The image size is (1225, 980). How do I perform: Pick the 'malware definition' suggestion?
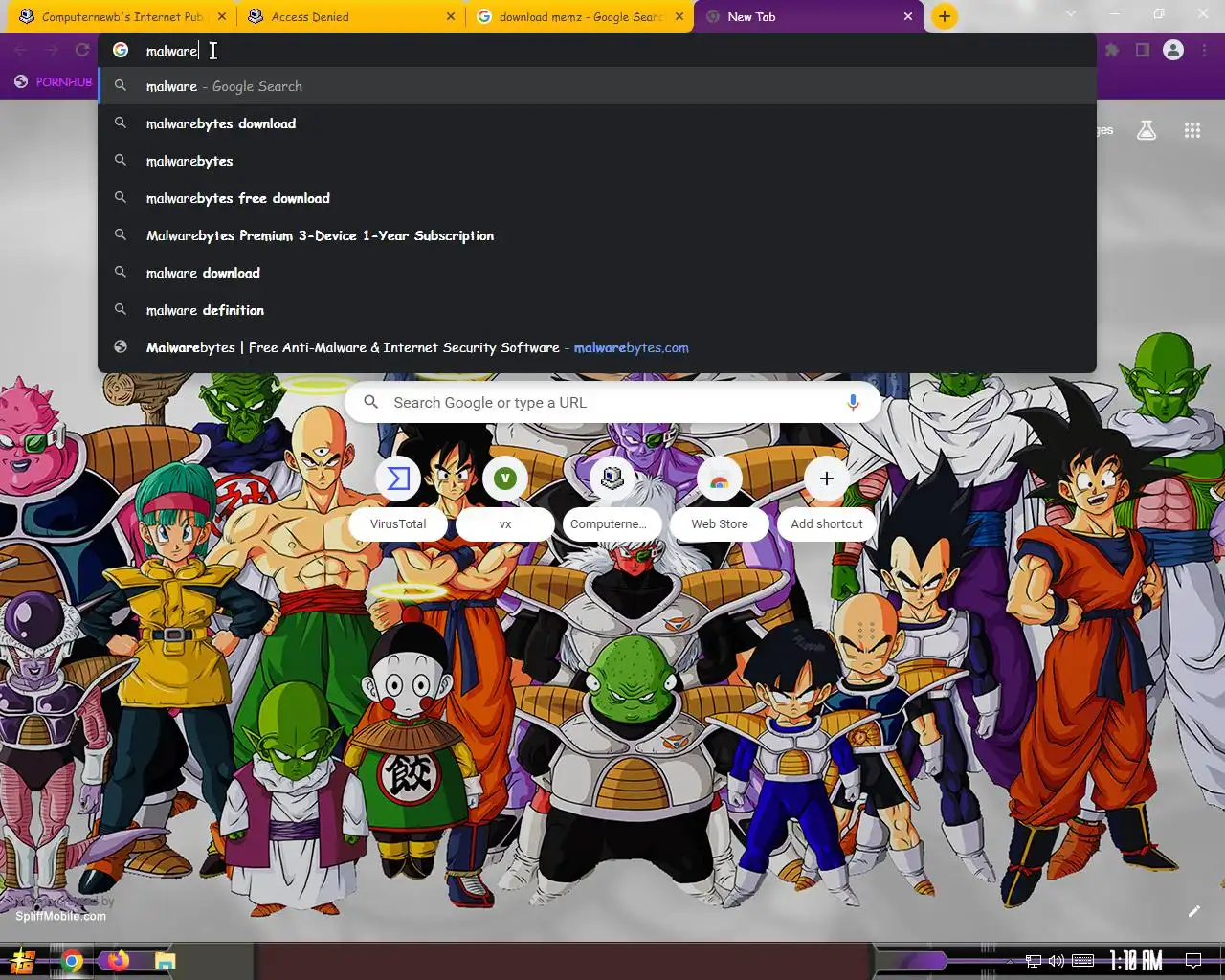pyautogui.click(x=597, y=310)
